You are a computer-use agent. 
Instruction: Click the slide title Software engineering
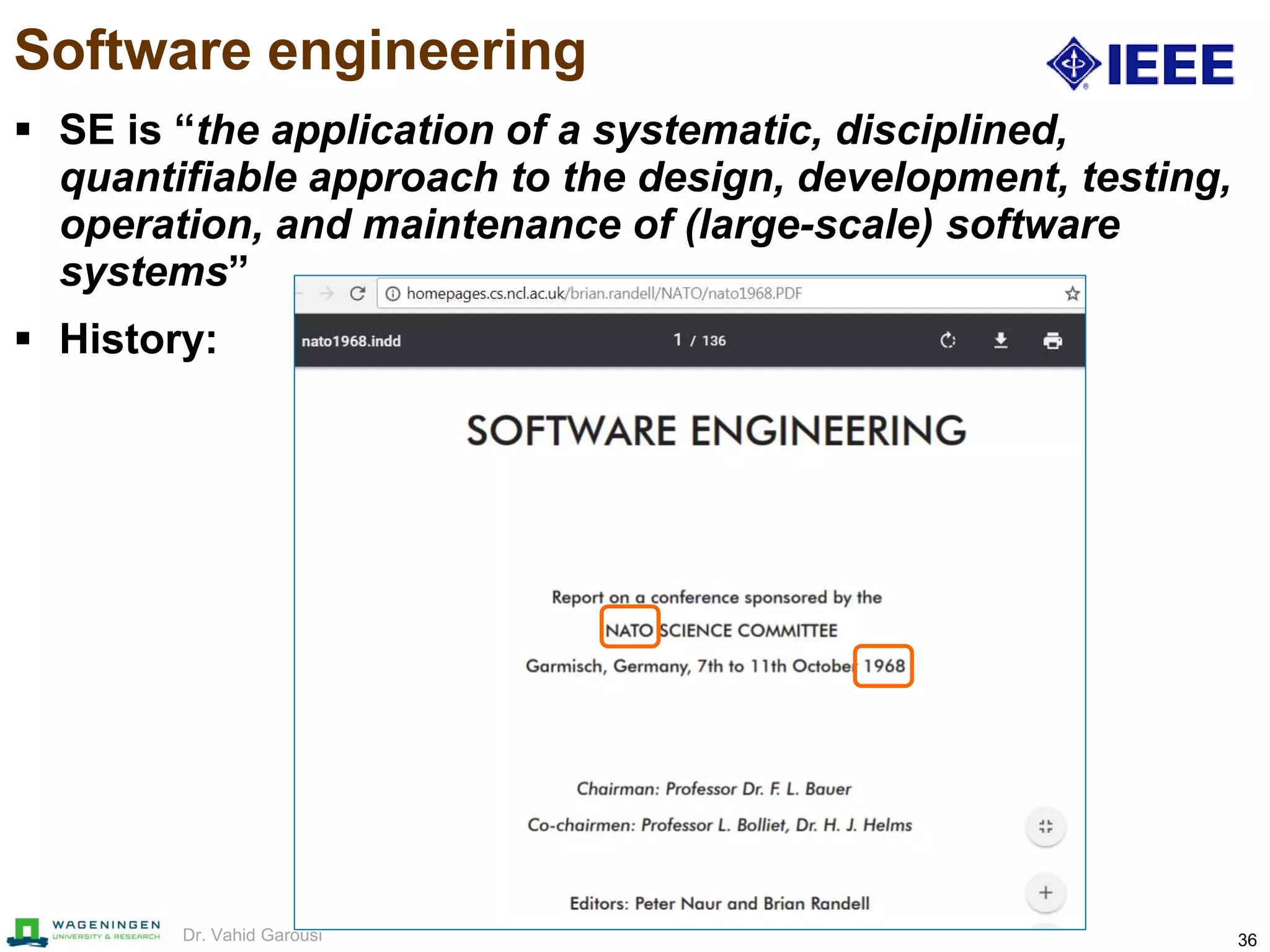[x=300, y=51]
